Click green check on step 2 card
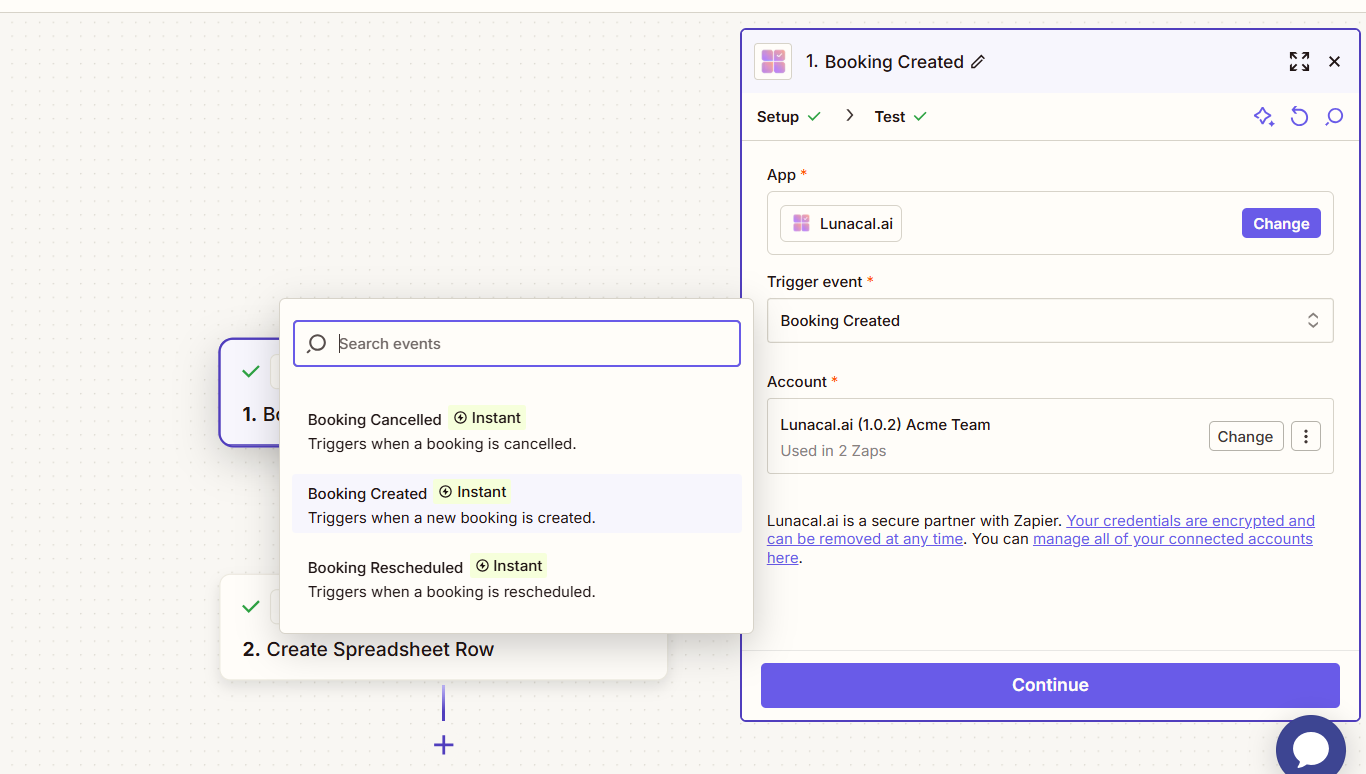The height and width of the screenshot is (774, 1366). (251, 607)
